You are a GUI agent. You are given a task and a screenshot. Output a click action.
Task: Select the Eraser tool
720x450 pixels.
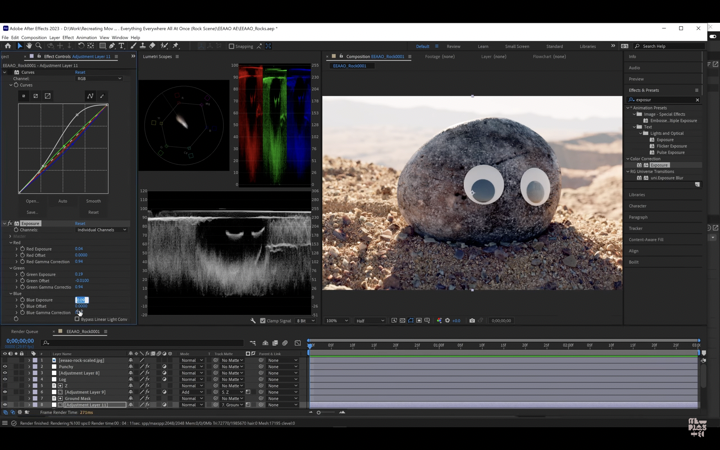[152, 46]
